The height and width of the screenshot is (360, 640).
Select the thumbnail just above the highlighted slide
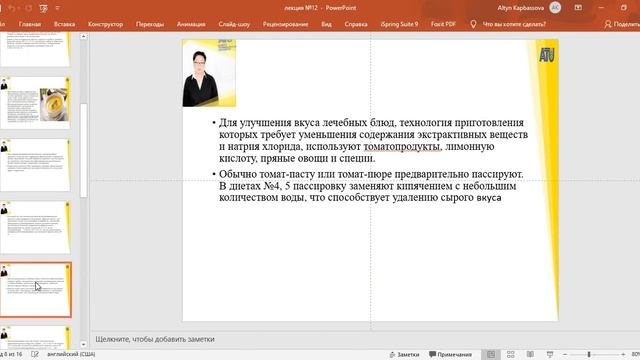35,227
